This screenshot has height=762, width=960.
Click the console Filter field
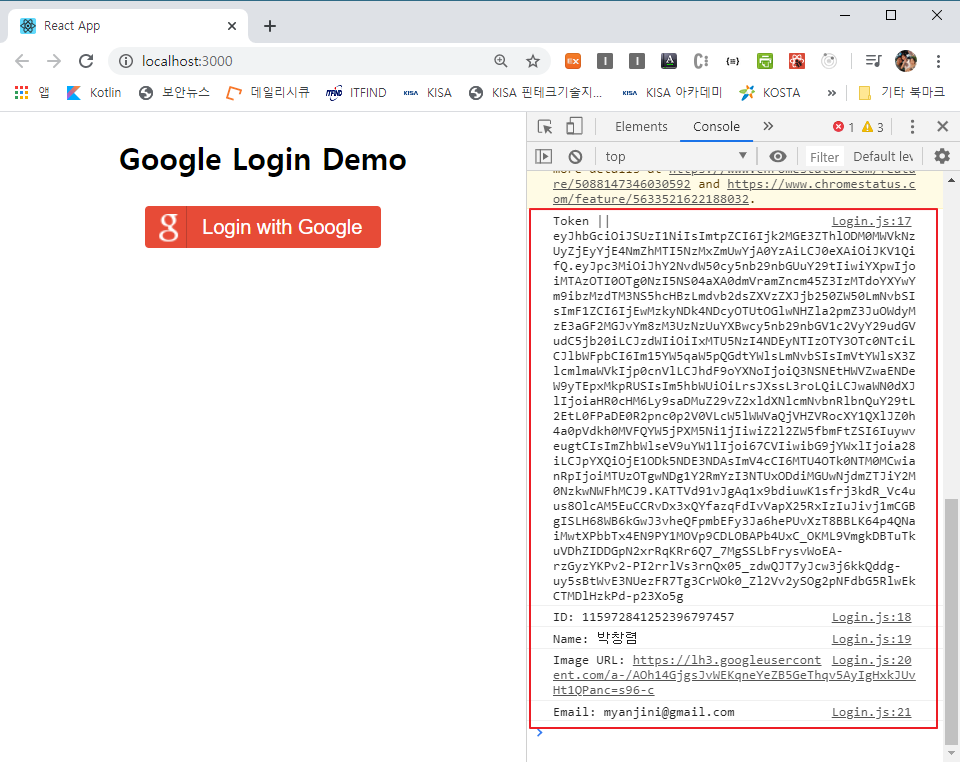click(x=824, y=157)
